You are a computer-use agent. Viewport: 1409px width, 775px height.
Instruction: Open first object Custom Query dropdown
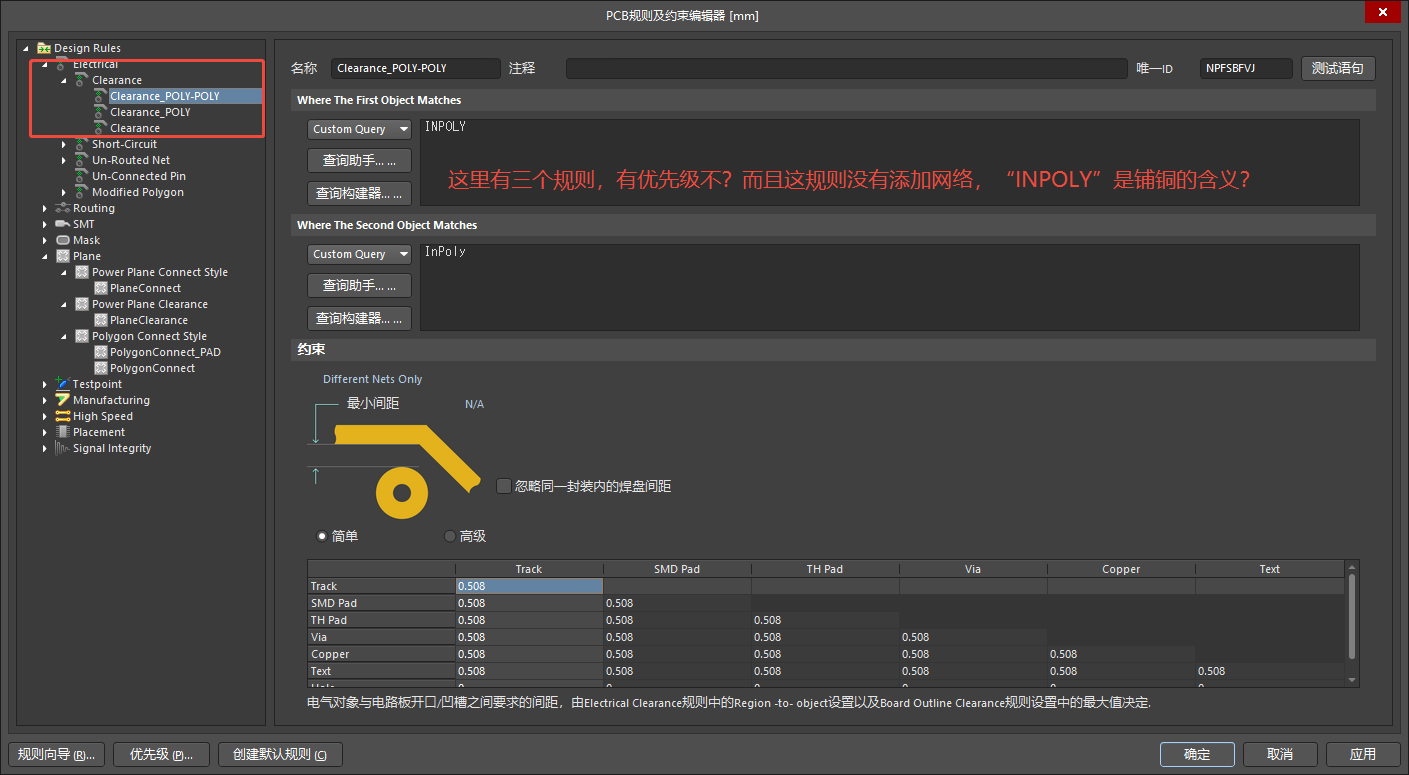359,129
